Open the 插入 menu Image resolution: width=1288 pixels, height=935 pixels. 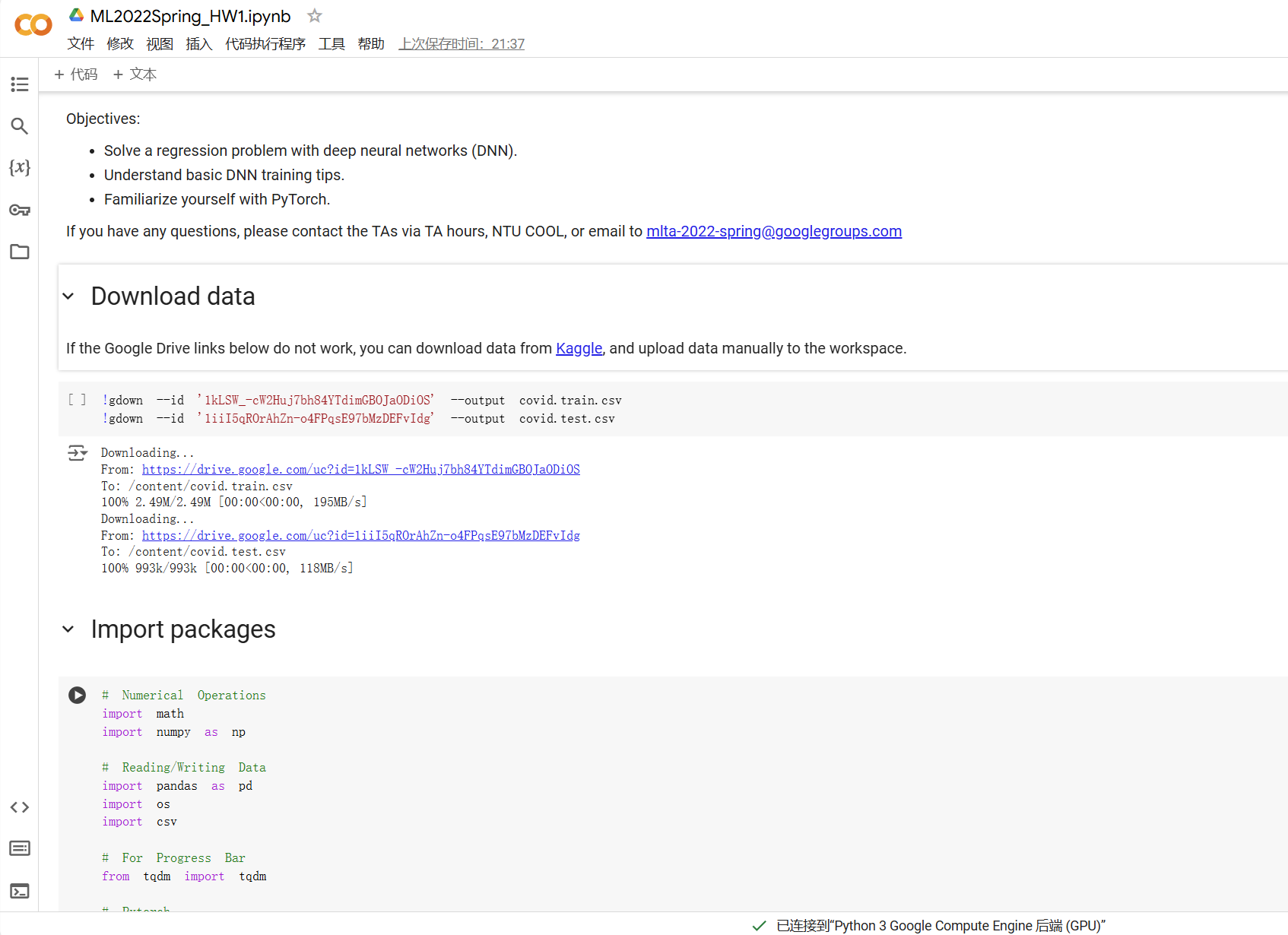199,44
